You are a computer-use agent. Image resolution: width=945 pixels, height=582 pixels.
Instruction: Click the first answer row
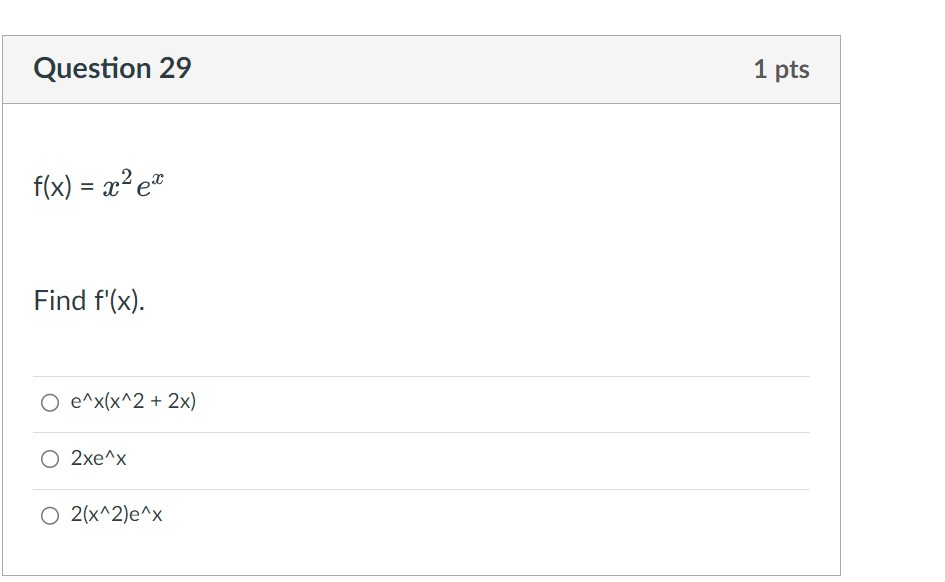[x=300, y=402]
